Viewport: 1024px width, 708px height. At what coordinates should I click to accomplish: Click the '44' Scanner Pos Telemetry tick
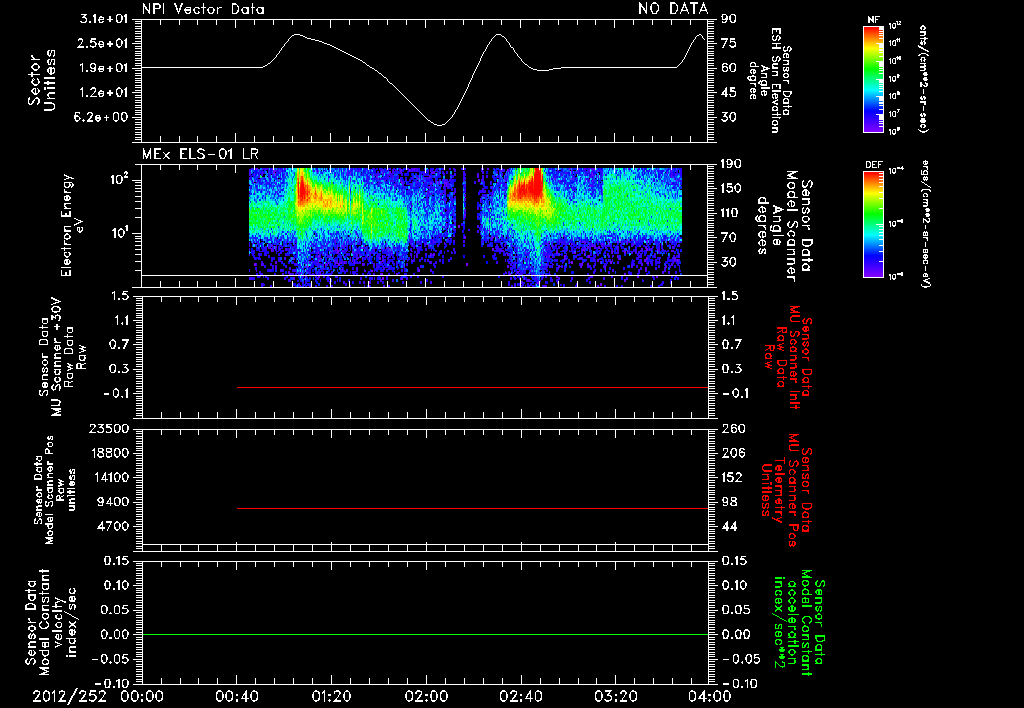(x=729, y=527)
